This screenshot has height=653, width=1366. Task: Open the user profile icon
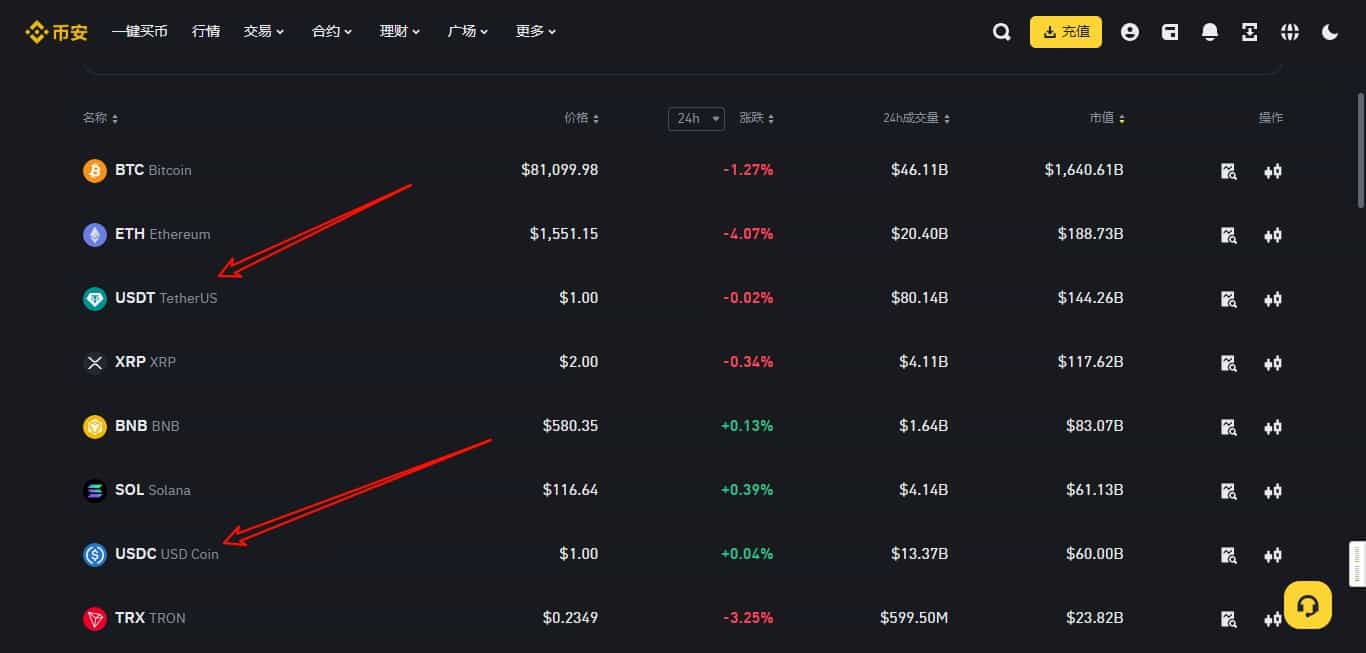pyautogui.click(x=1130, y=31)
